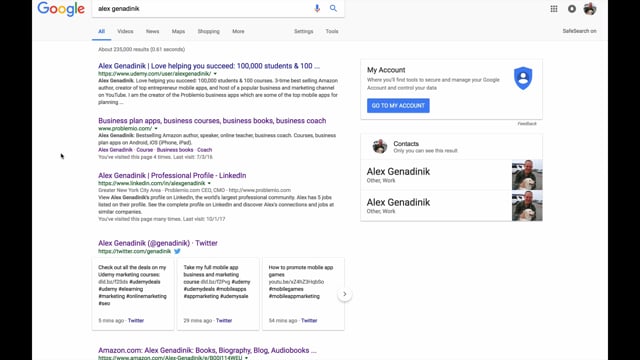Switch to the Maps tab
The width and height of the screenshot is (640, 360).
click(x=178, y=31)
